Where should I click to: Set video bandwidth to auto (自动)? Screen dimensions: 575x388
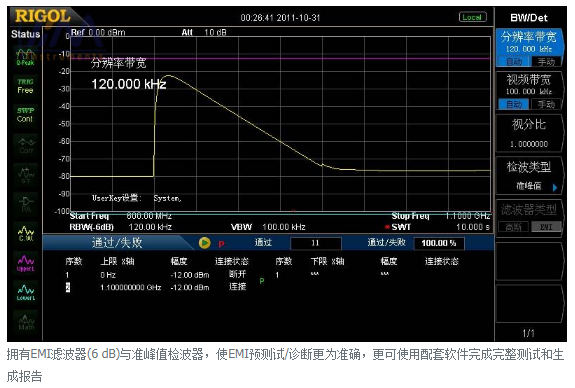point(514,105)
